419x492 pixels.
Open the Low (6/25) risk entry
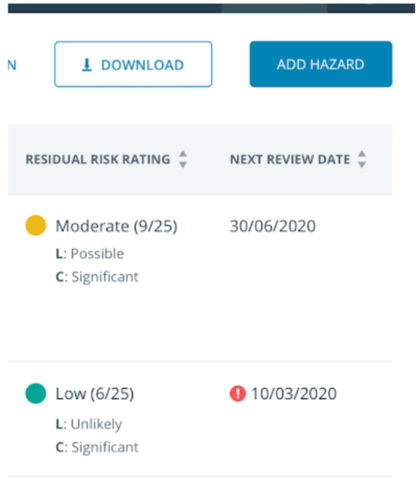[95, 394]
